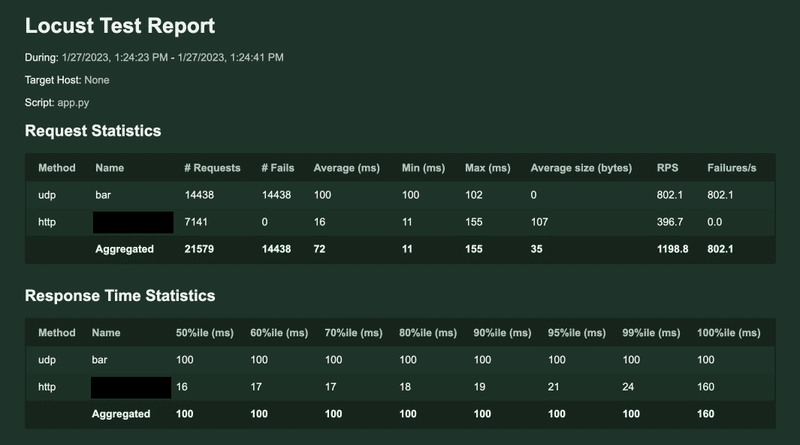Select the udp bar row in Request Statistics
800x445 pixels.
click(x=400, y=195)
